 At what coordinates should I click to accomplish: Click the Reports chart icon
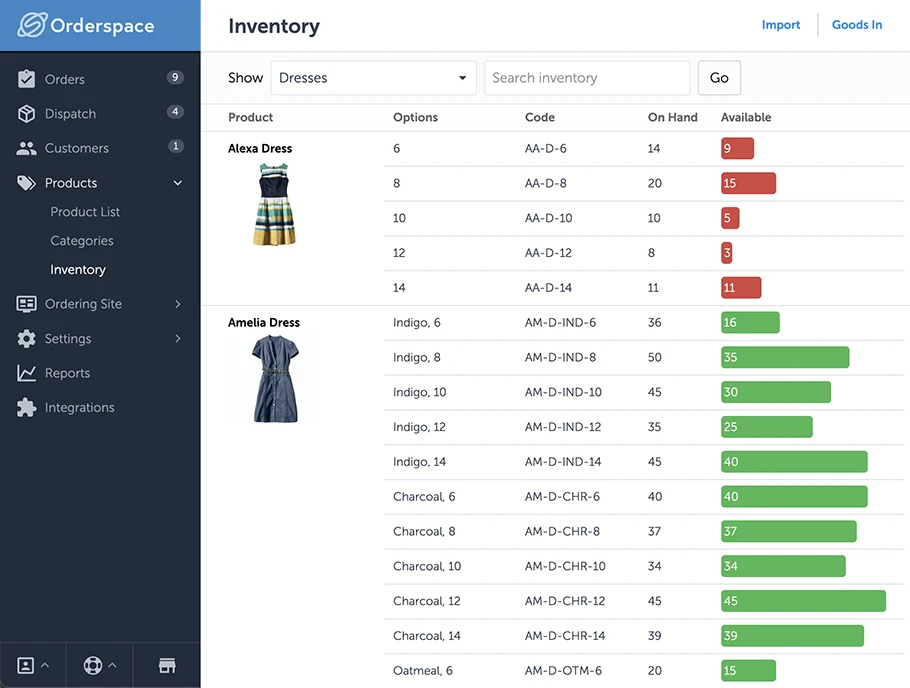[27, 373]
